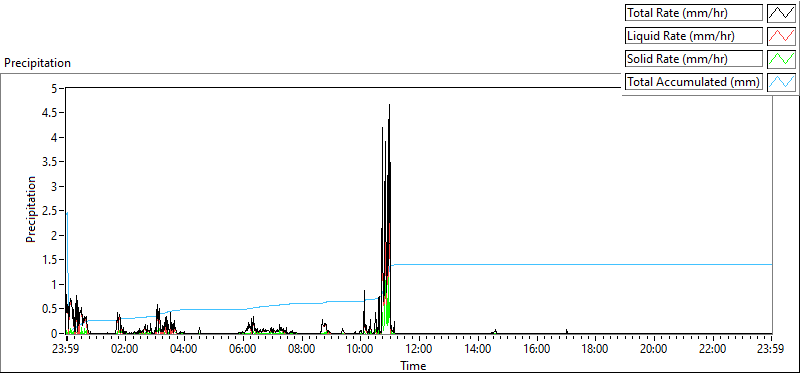Select the Total Accumulated (mm) legend label
This screenshot has width=800, height=373.
click(694, 81)
